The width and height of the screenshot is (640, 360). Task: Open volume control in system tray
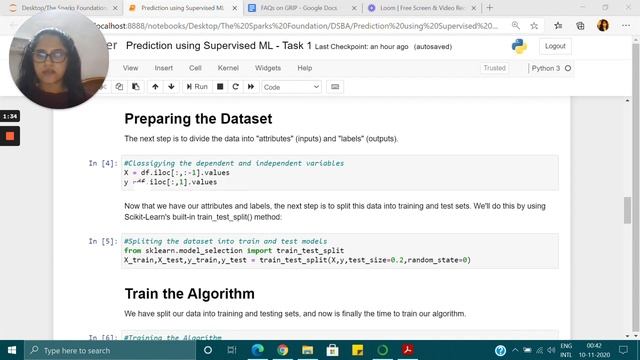pyautogui.click(x=551, y=350)
